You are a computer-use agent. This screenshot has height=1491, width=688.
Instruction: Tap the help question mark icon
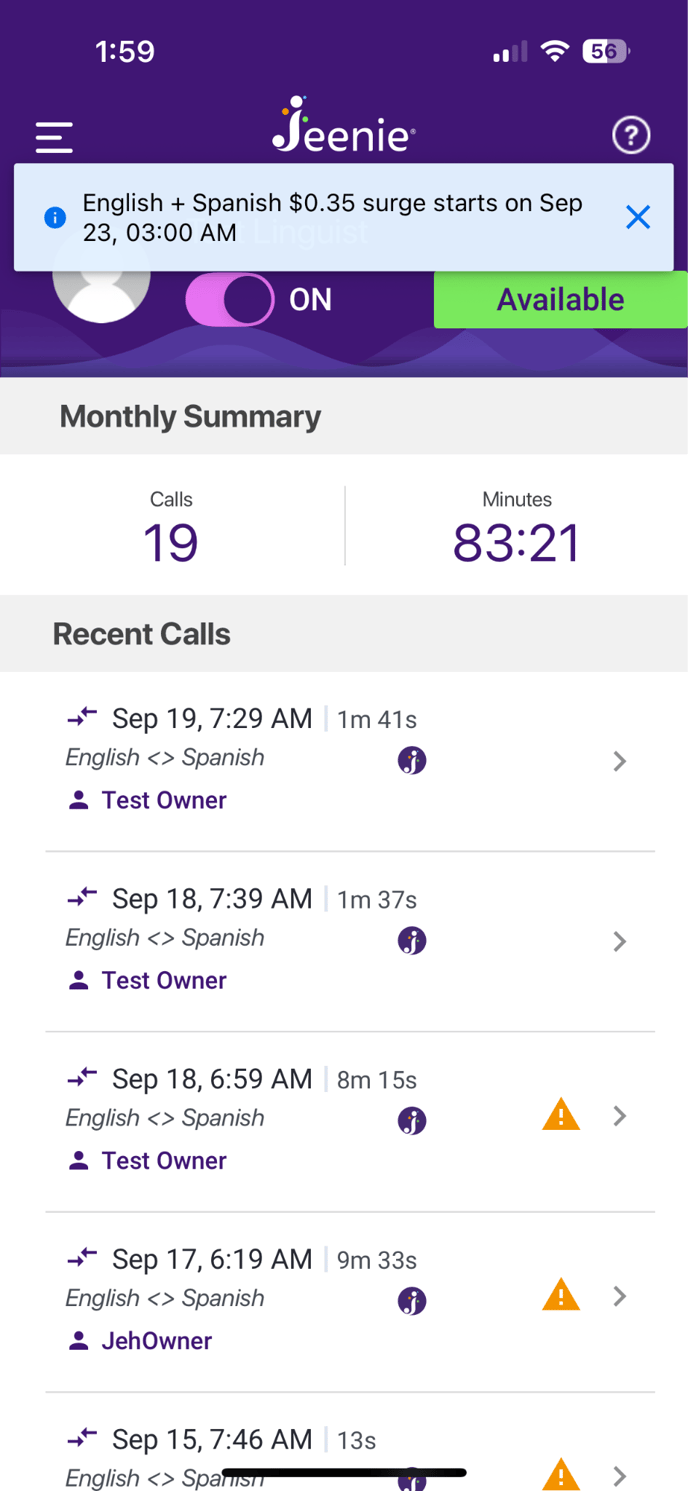click(631, 135)
